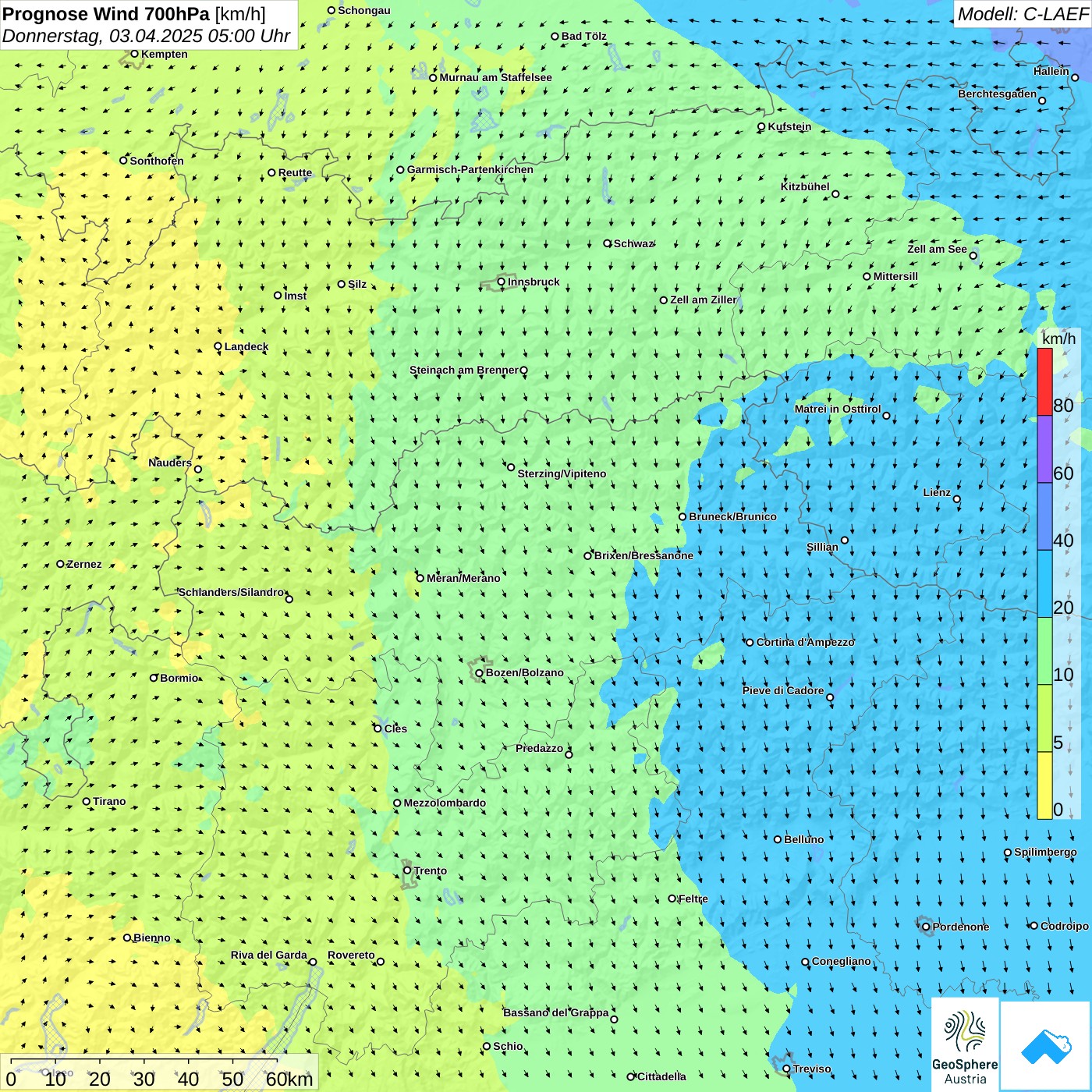This screenshot has width=1092, height=1092.
Task: Select the blue 40–60 km/h legend color
Action: [x=1044, y=517]
